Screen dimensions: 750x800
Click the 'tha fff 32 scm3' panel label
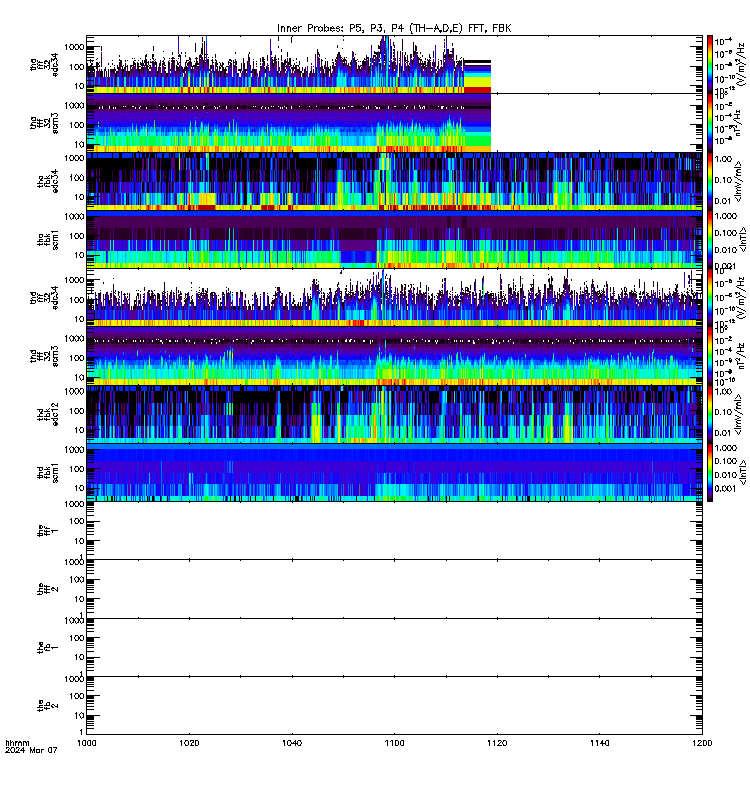[44, 123]
